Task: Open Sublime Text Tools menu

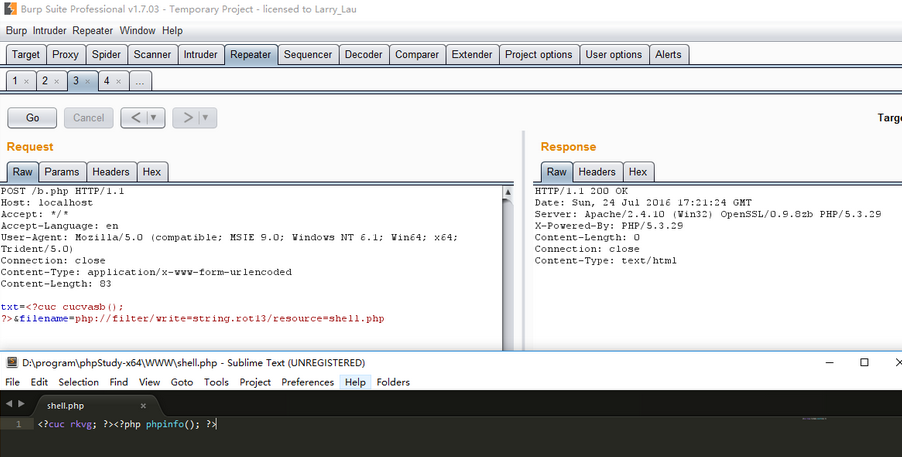Action: [x=216, y=382]
